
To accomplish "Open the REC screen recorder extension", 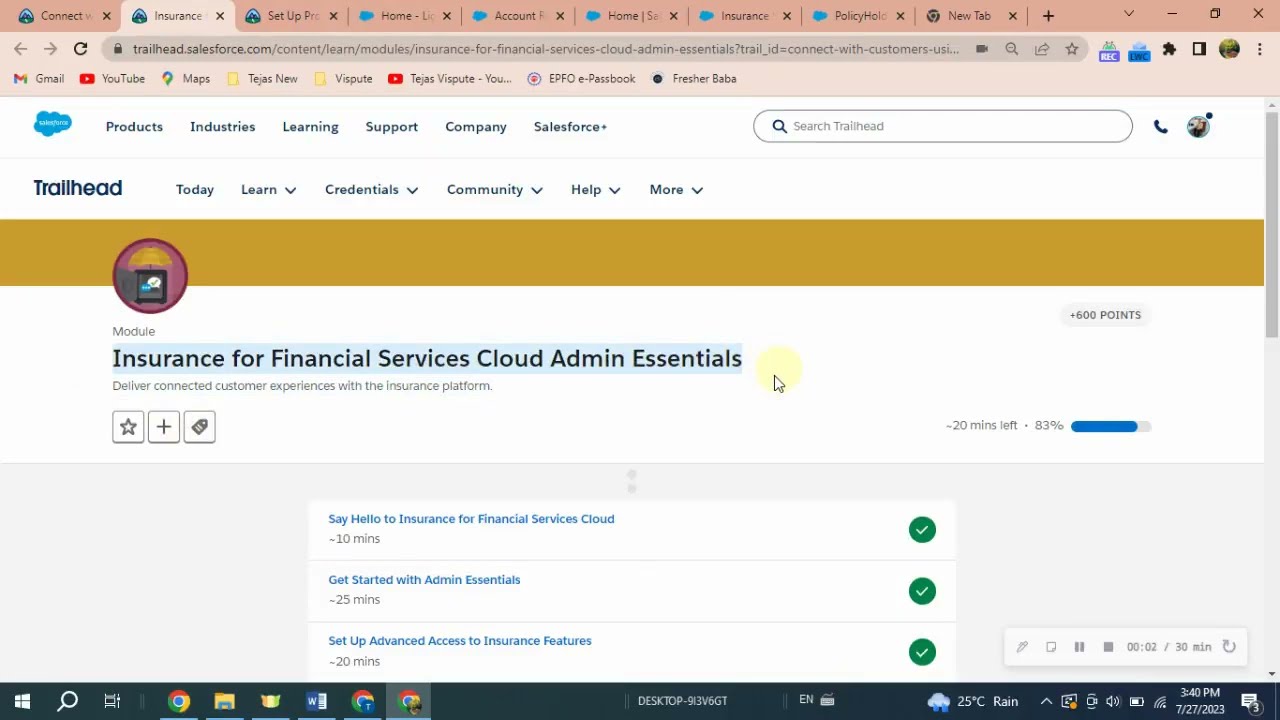I will [x=1109, y=50].
